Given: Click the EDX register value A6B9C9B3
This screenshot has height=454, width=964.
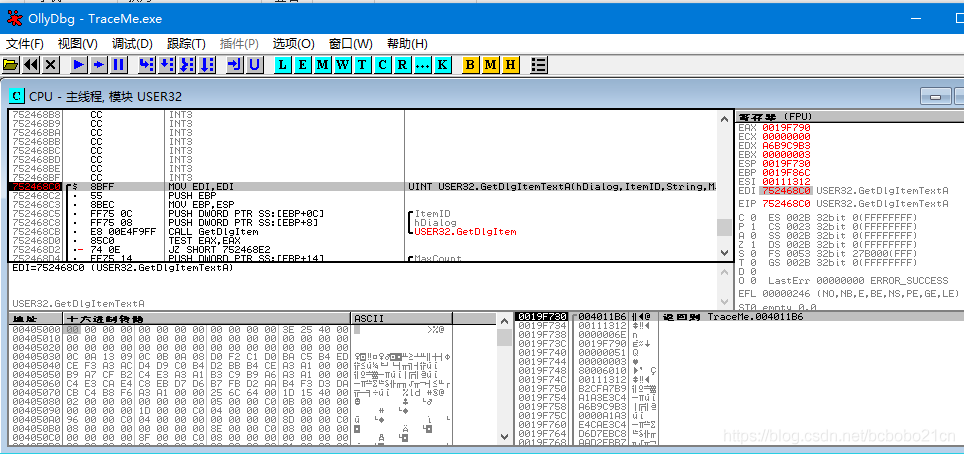Looking at the screenshot, I should [786, 146].
